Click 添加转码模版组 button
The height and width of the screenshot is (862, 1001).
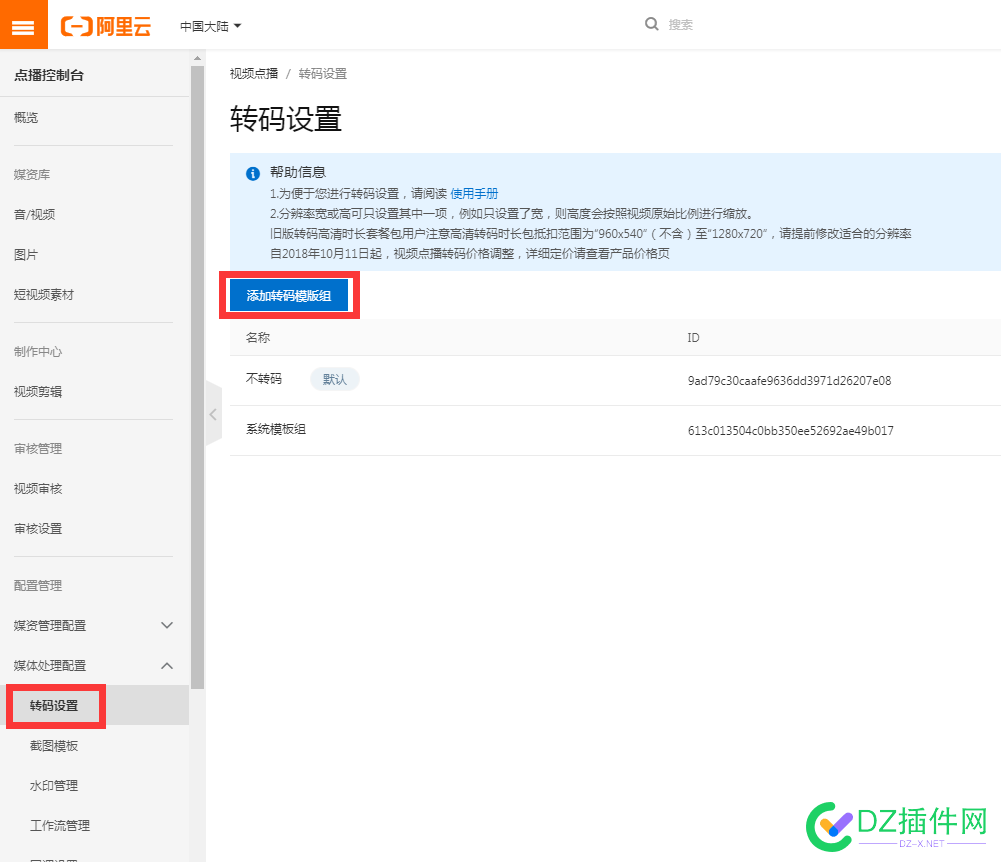tap(289, 295)
